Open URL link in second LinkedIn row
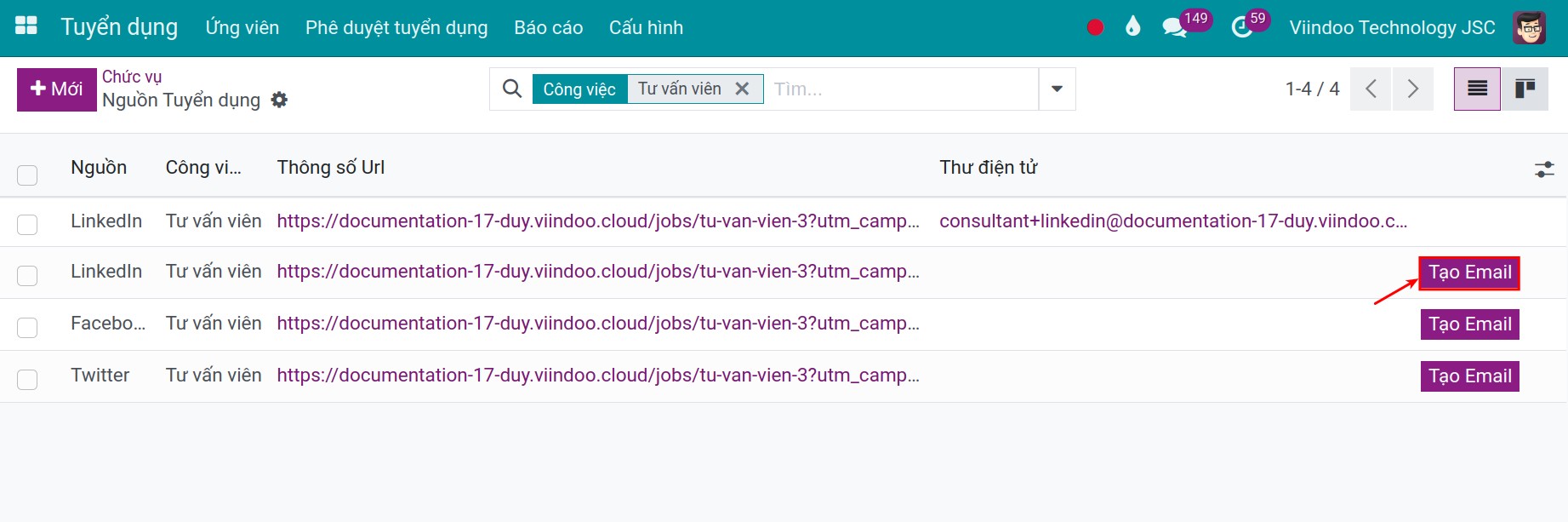Viewport: 1568px width, 522px height. pyautogui.click(x=598, y=272)
